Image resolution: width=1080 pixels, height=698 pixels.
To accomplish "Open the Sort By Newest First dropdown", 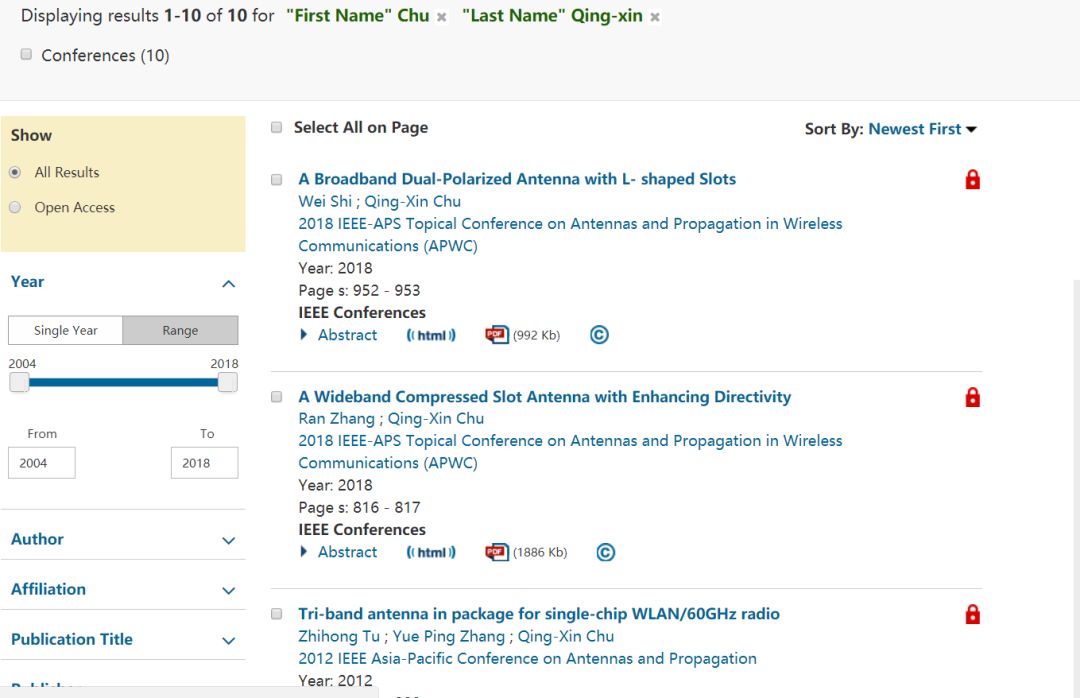I will 921,129.
